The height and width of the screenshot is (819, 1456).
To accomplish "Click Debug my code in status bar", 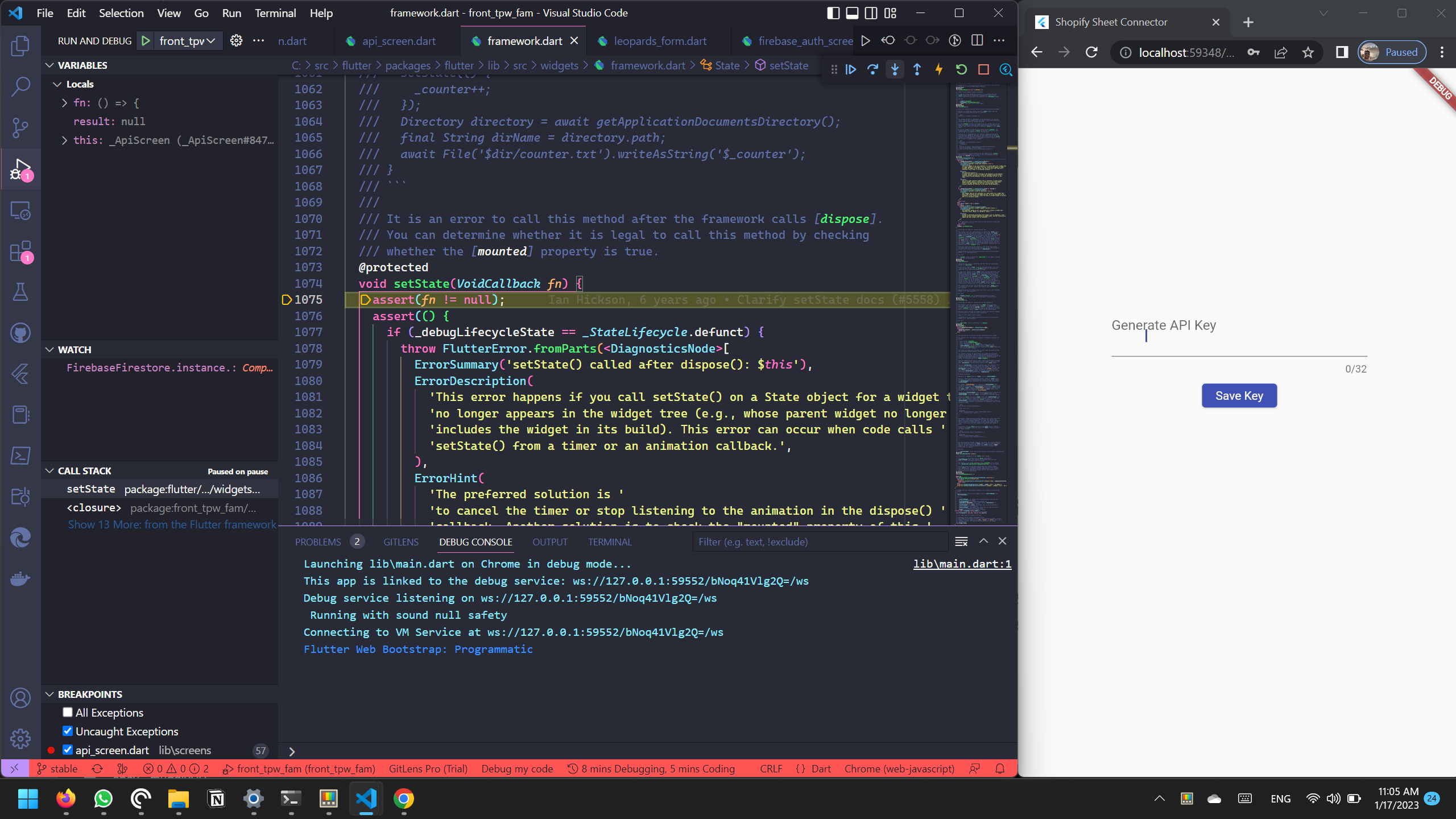I will pos(516,768).
